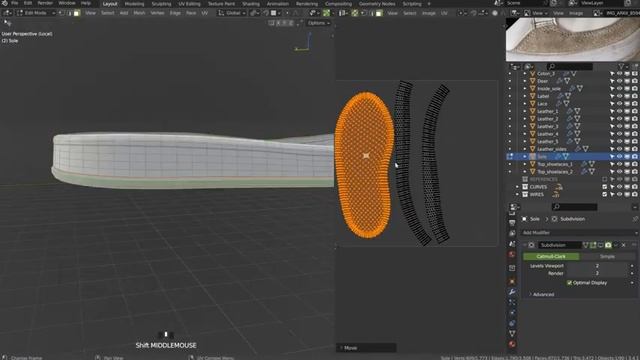
Task: Click the Levels Viewport value field
Action: 597,266
